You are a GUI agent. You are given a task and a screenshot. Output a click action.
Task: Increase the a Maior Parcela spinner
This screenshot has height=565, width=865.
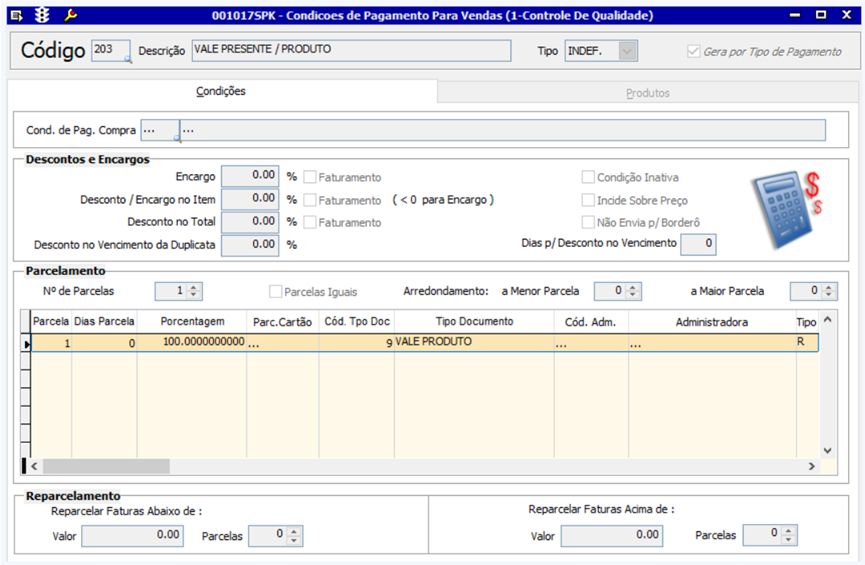830,287
